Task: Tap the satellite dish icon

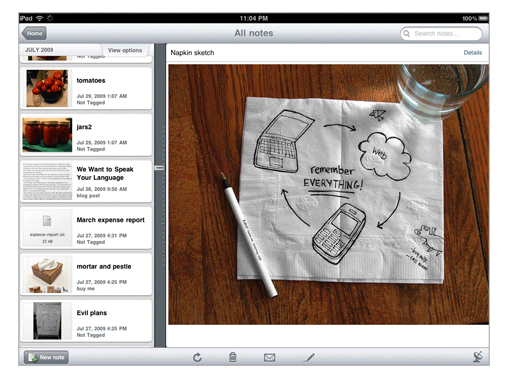Action: point(478,357)
